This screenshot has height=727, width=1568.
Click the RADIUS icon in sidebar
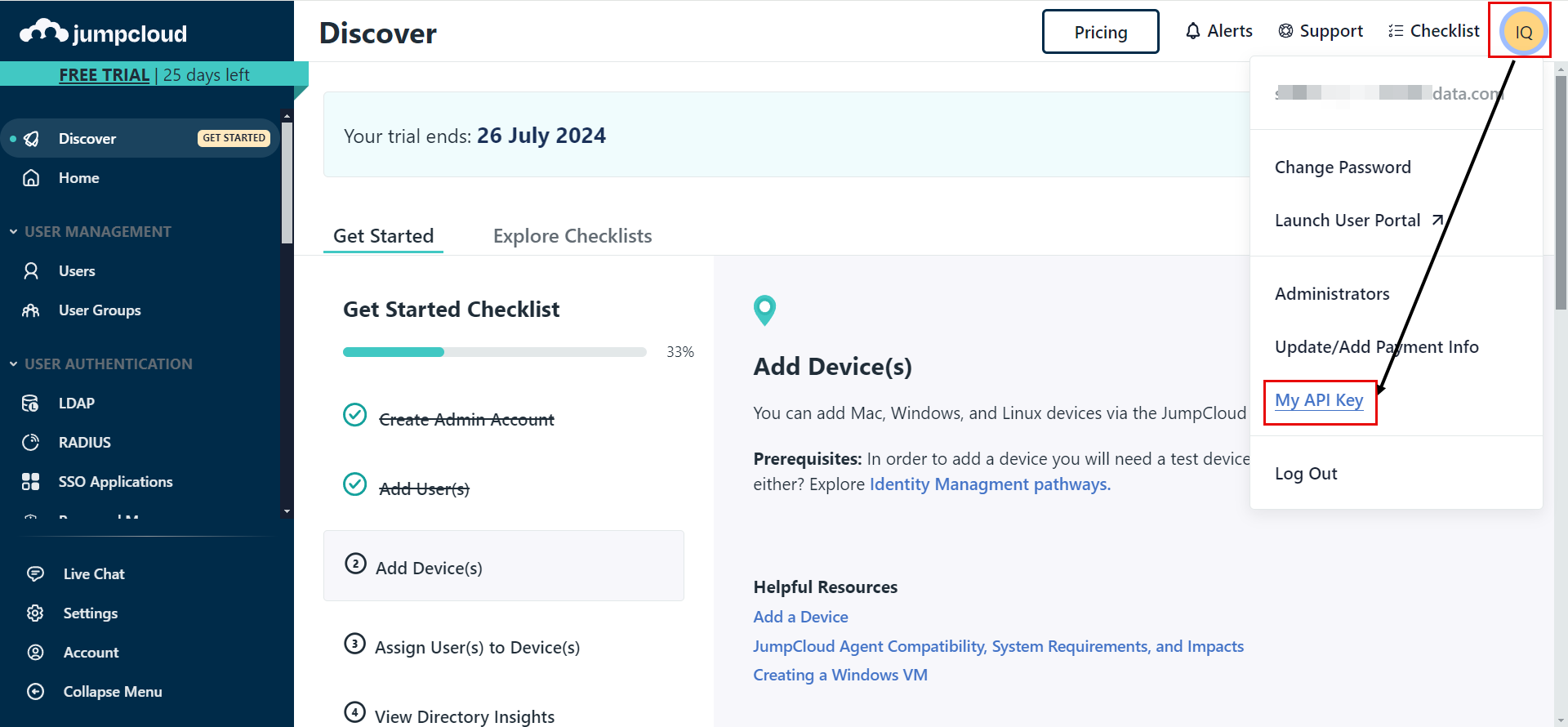pos(31,442)
